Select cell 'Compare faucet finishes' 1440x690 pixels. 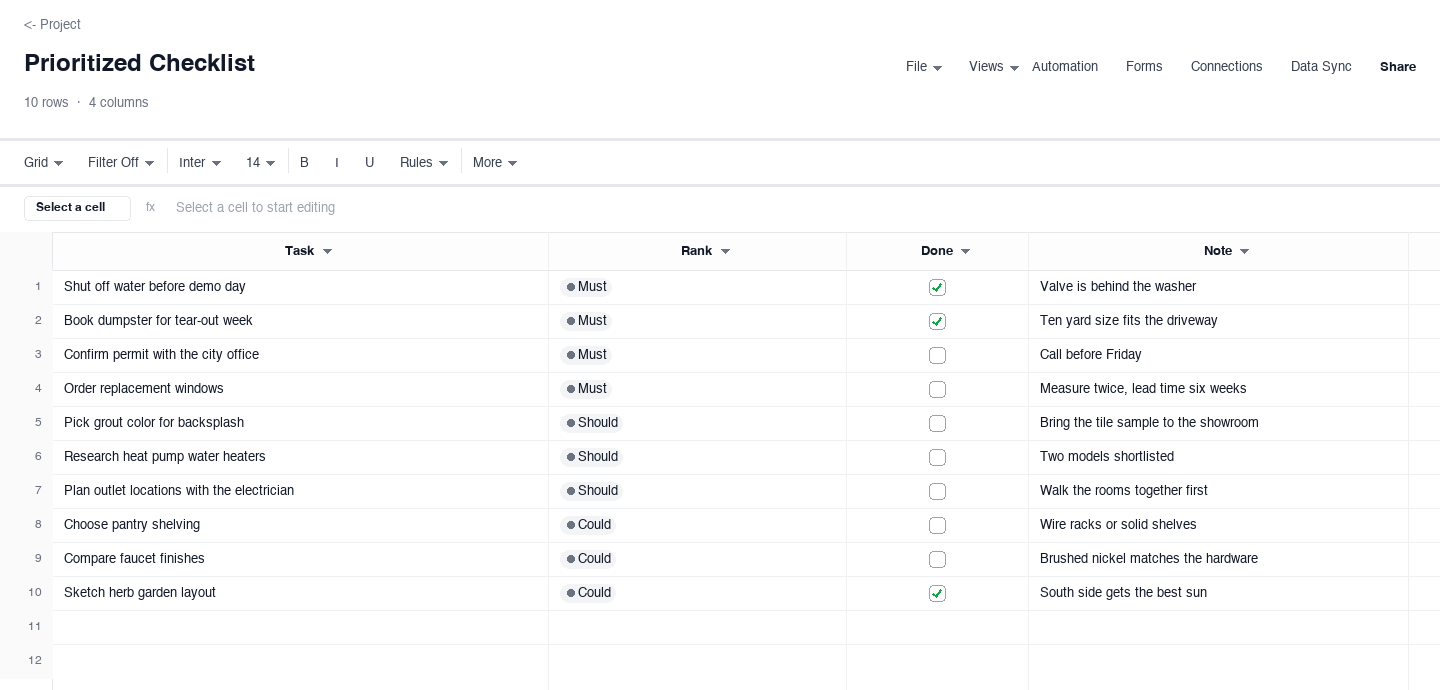point(300,559)
